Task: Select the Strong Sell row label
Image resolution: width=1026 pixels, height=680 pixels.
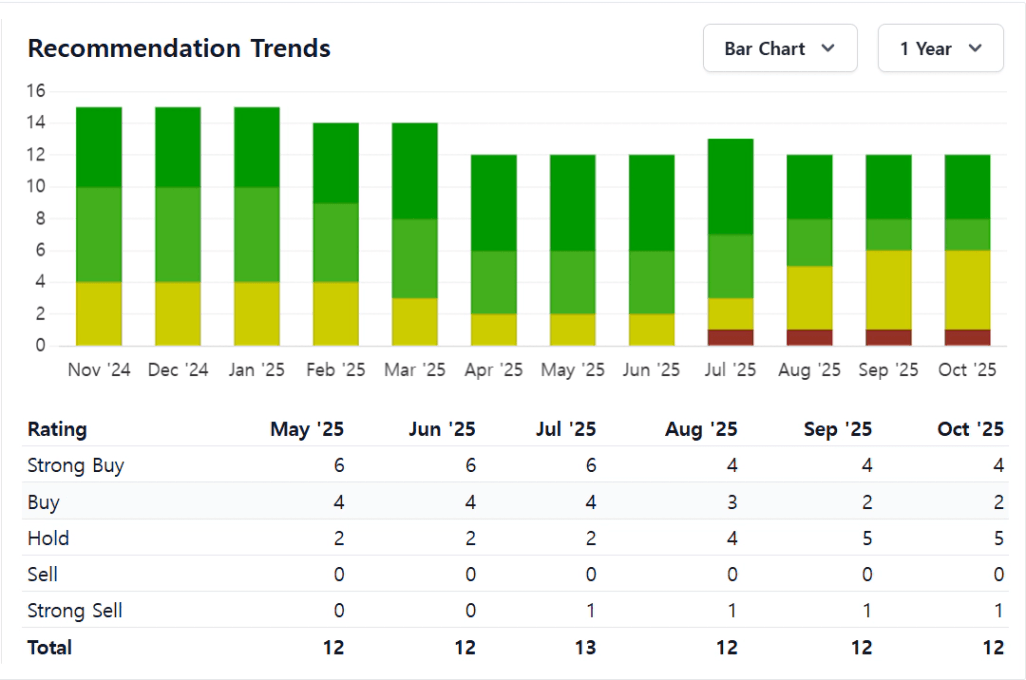Action: click(75, 611)
